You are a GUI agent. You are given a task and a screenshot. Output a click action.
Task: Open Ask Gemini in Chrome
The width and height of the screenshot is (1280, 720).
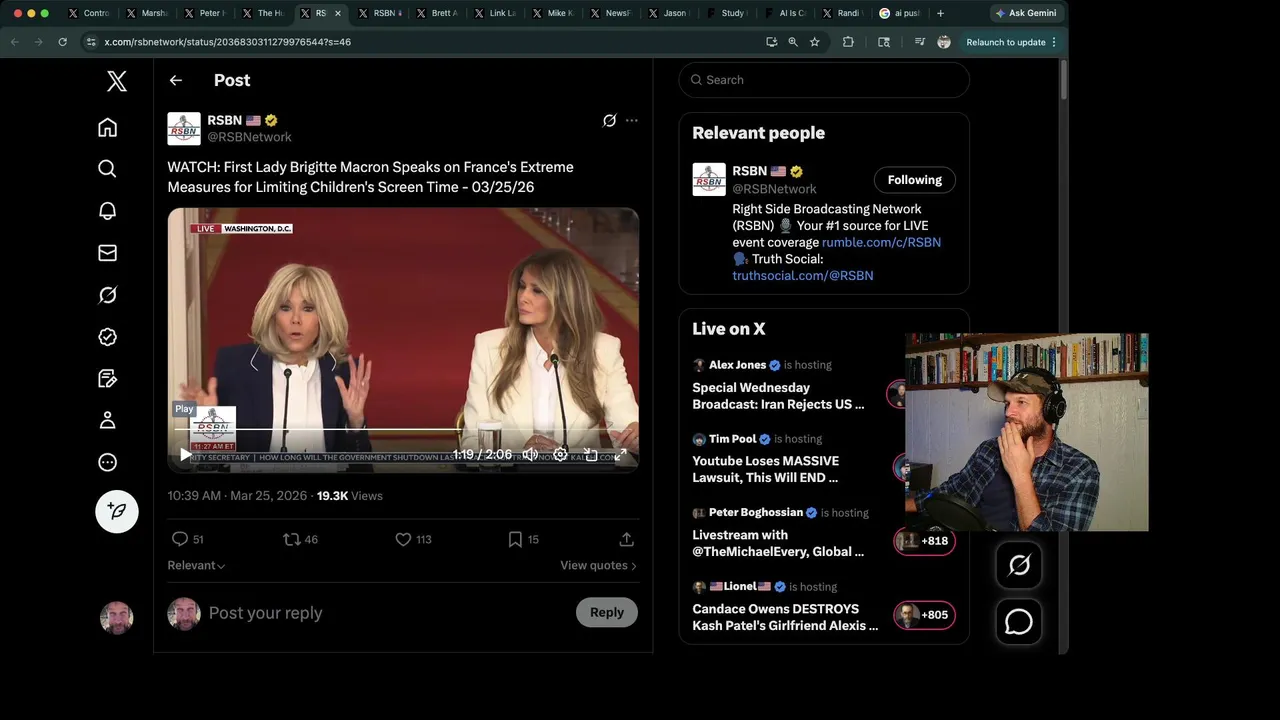tap(1028, 13)
